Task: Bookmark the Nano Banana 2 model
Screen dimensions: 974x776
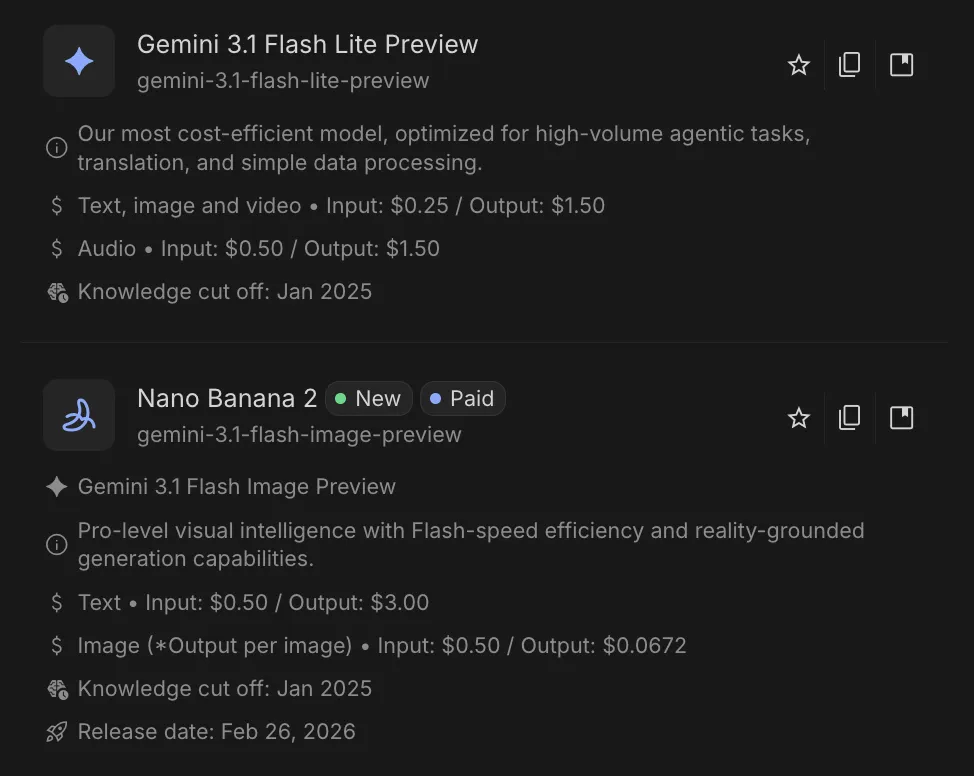Action: (x=901, y=418)
